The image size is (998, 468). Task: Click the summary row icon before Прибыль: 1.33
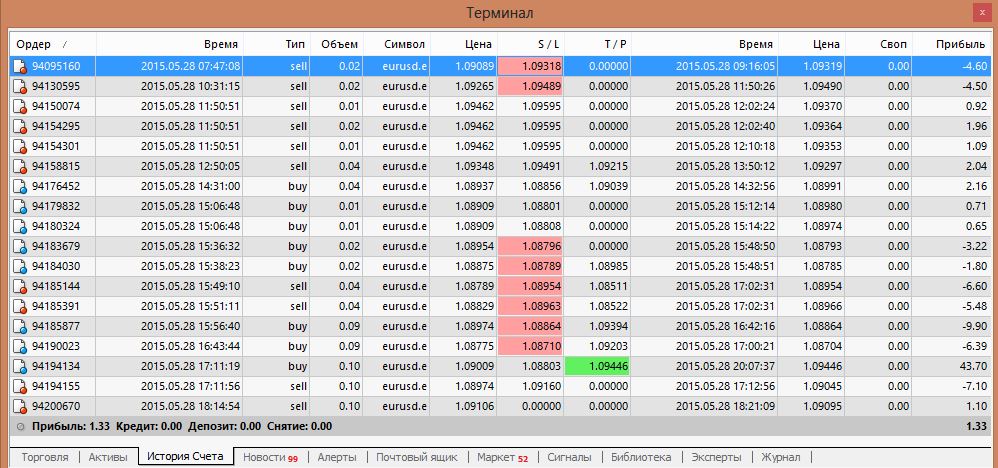click(19, 426)
